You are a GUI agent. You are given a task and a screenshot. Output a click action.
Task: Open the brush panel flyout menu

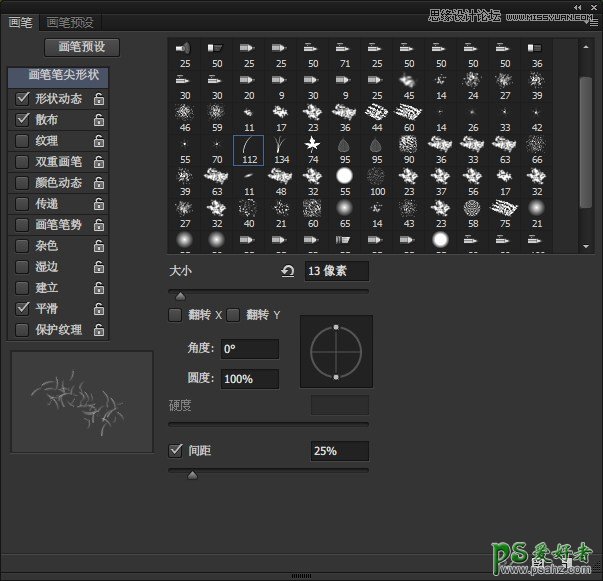(x=593, y=20)
